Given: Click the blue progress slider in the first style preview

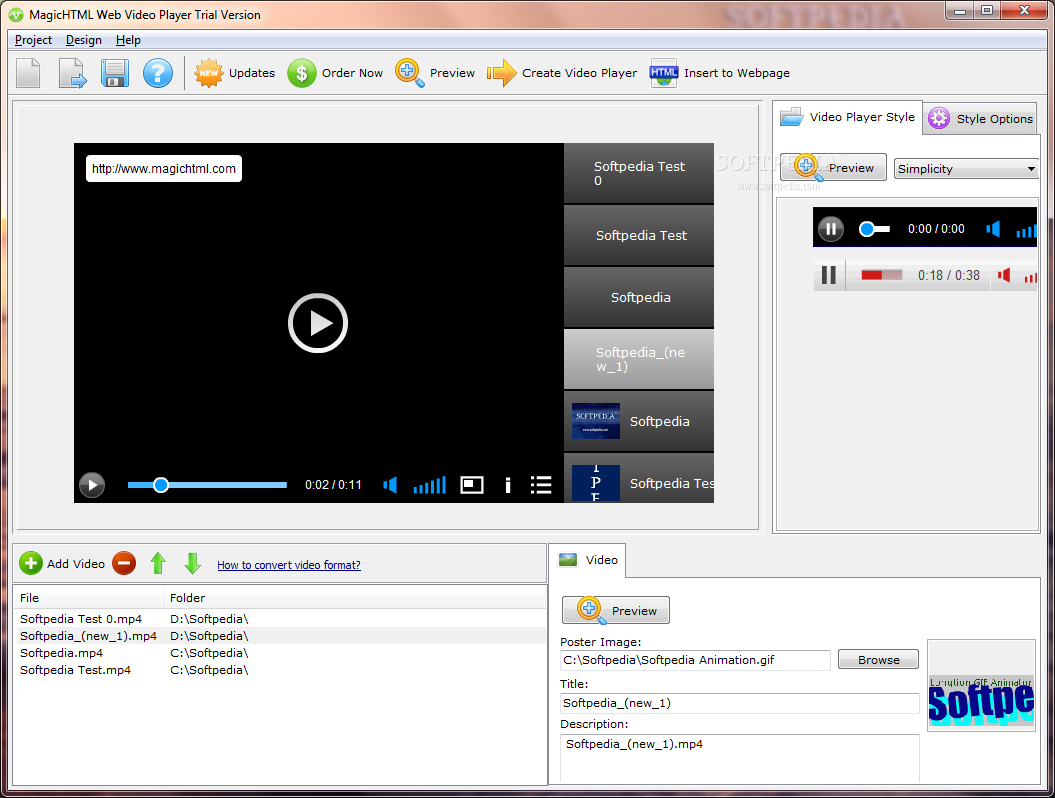Looking at the screenshot, I should 875,229.
